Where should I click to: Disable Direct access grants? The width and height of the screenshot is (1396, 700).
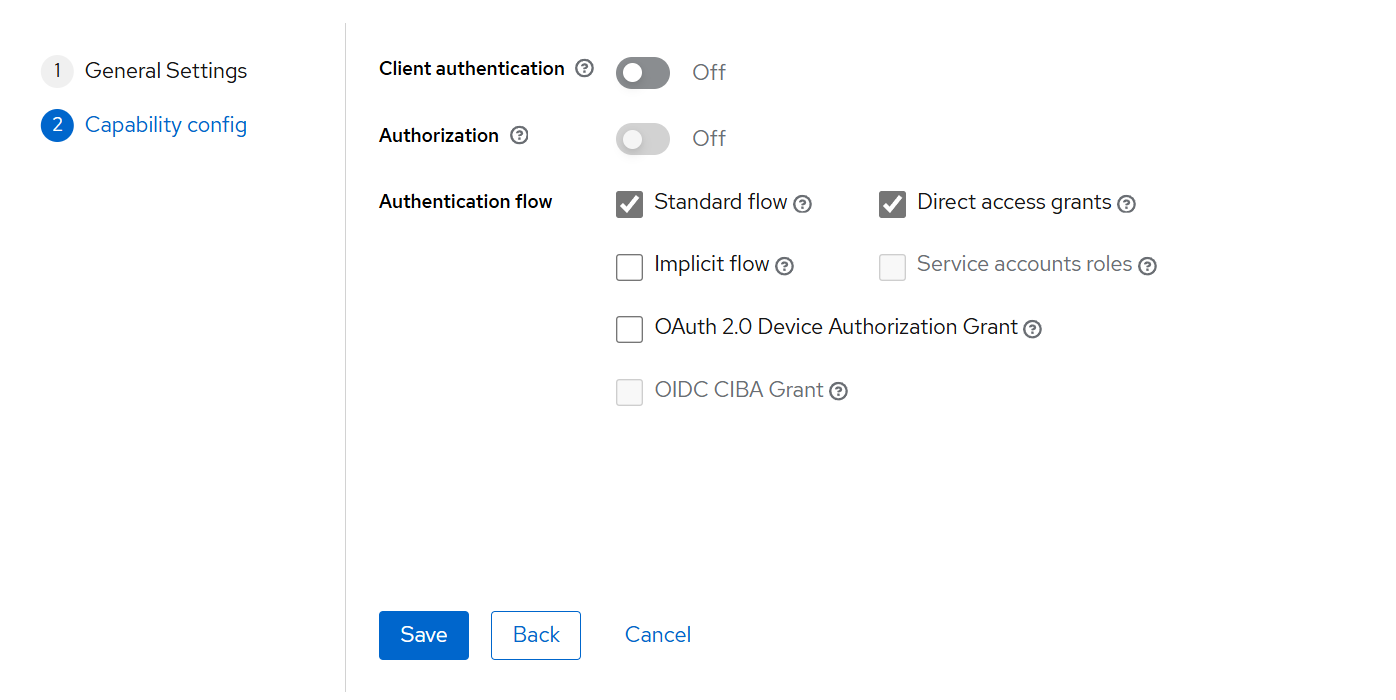[x=892, y=204]
